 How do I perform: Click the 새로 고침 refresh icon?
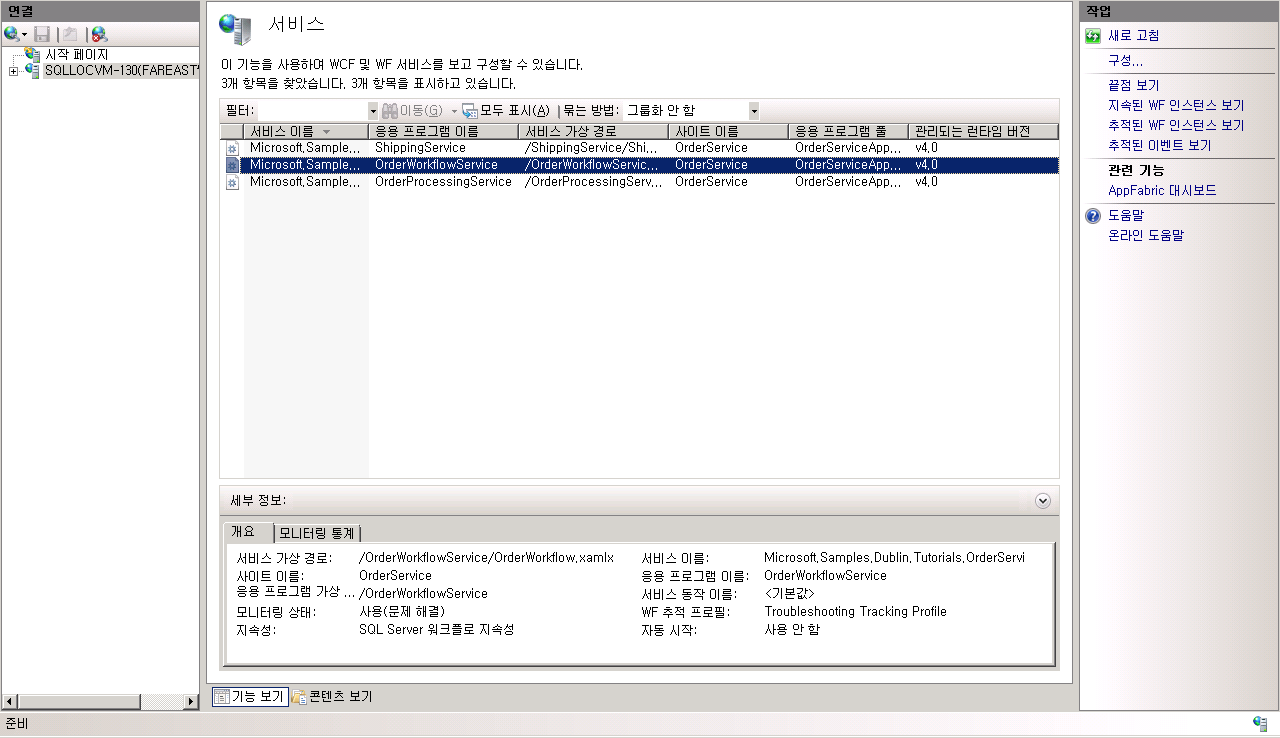(x=1093, y=36)
